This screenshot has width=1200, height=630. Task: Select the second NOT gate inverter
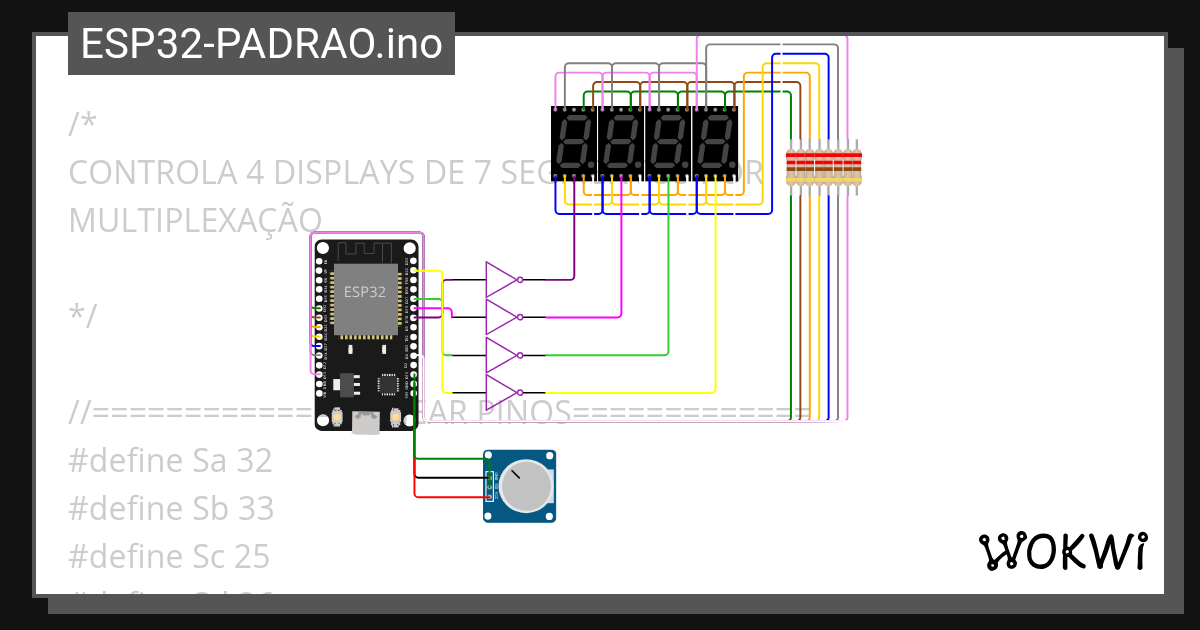click(498, 315)
